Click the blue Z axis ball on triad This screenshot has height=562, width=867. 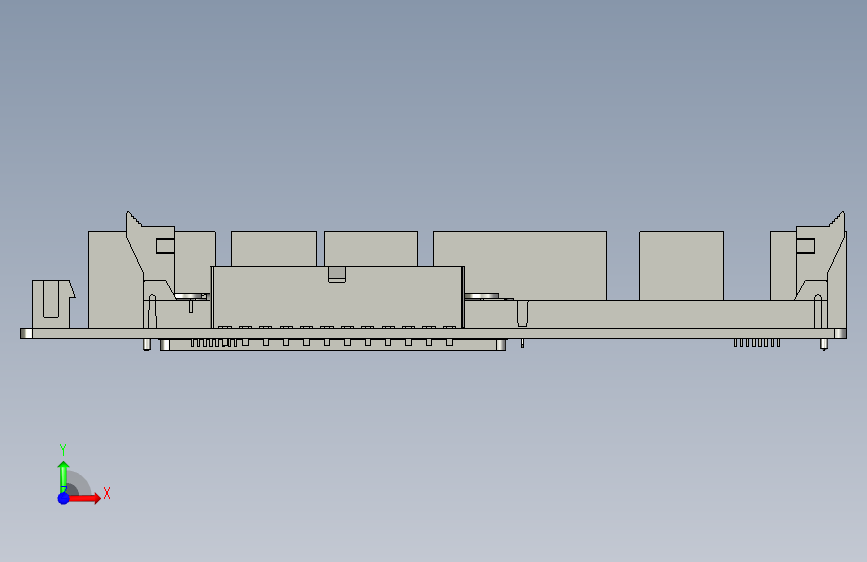[64, 498]
